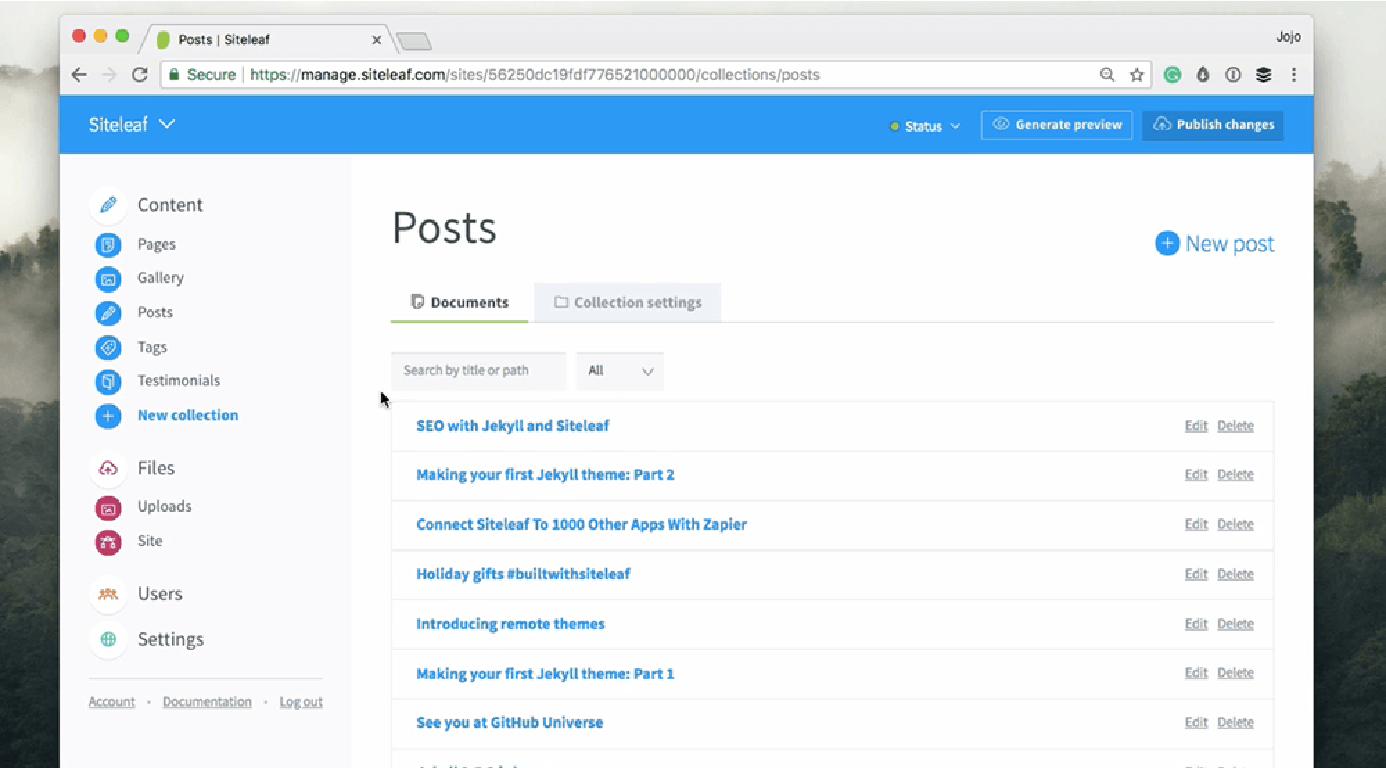Image resolution: width=1386 pixels, height=768 pixels.
Task: Click the Files cloud upload icon
Action: (108, 468)
